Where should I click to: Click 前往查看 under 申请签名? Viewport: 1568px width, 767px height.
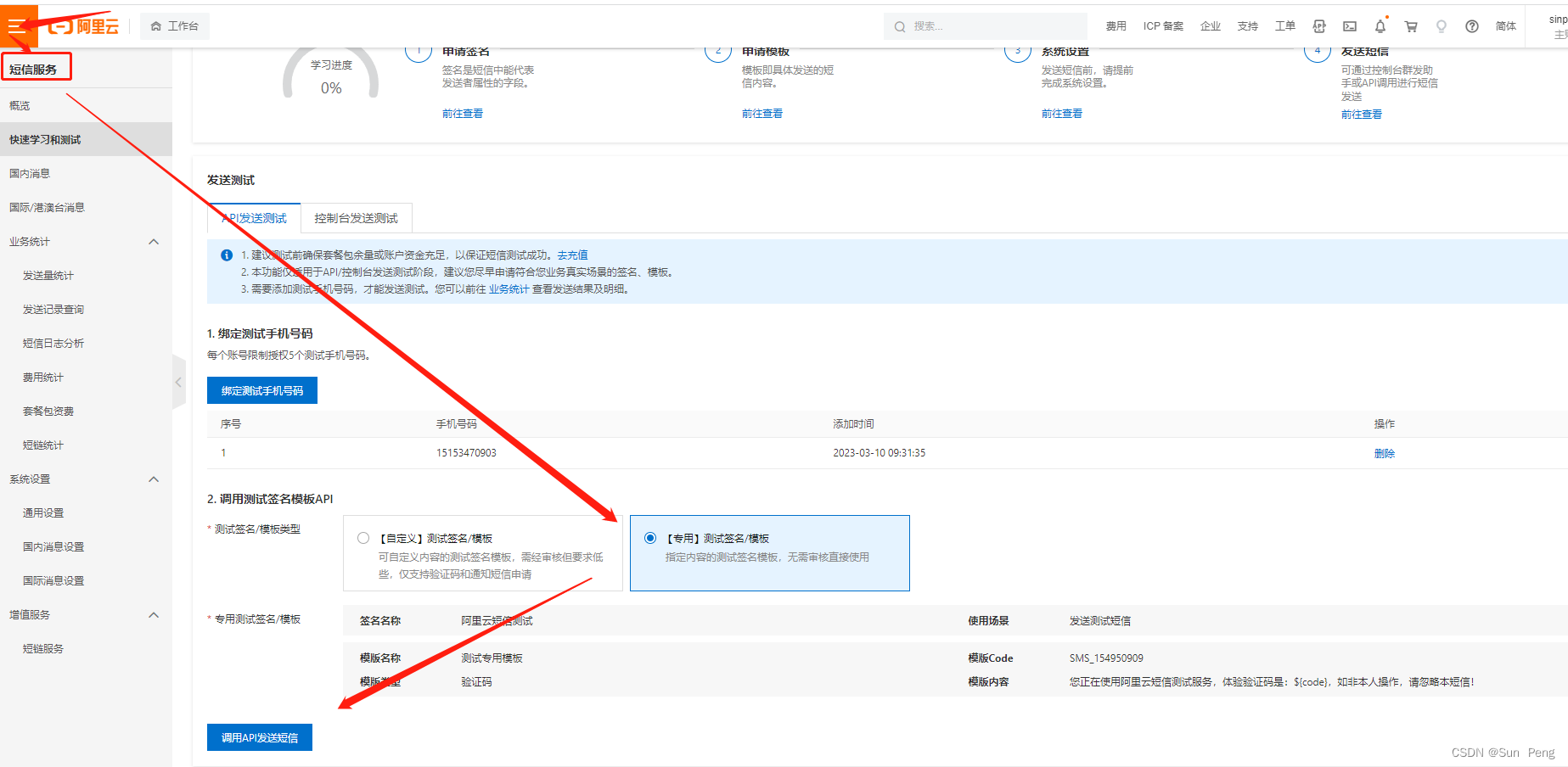[463, 114]
